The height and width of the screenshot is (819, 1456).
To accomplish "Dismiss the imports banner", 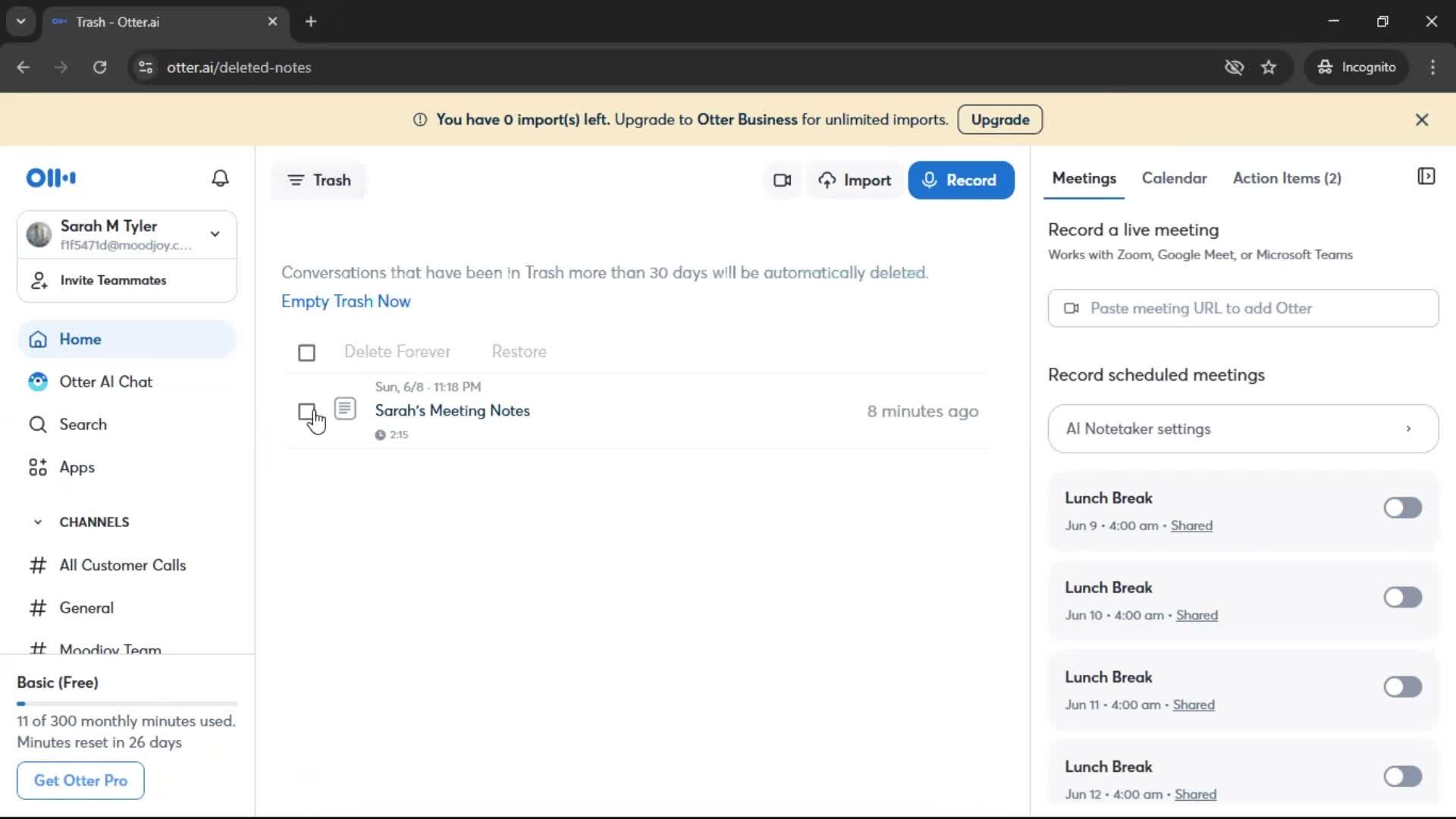I will [x=1422, y=120].
